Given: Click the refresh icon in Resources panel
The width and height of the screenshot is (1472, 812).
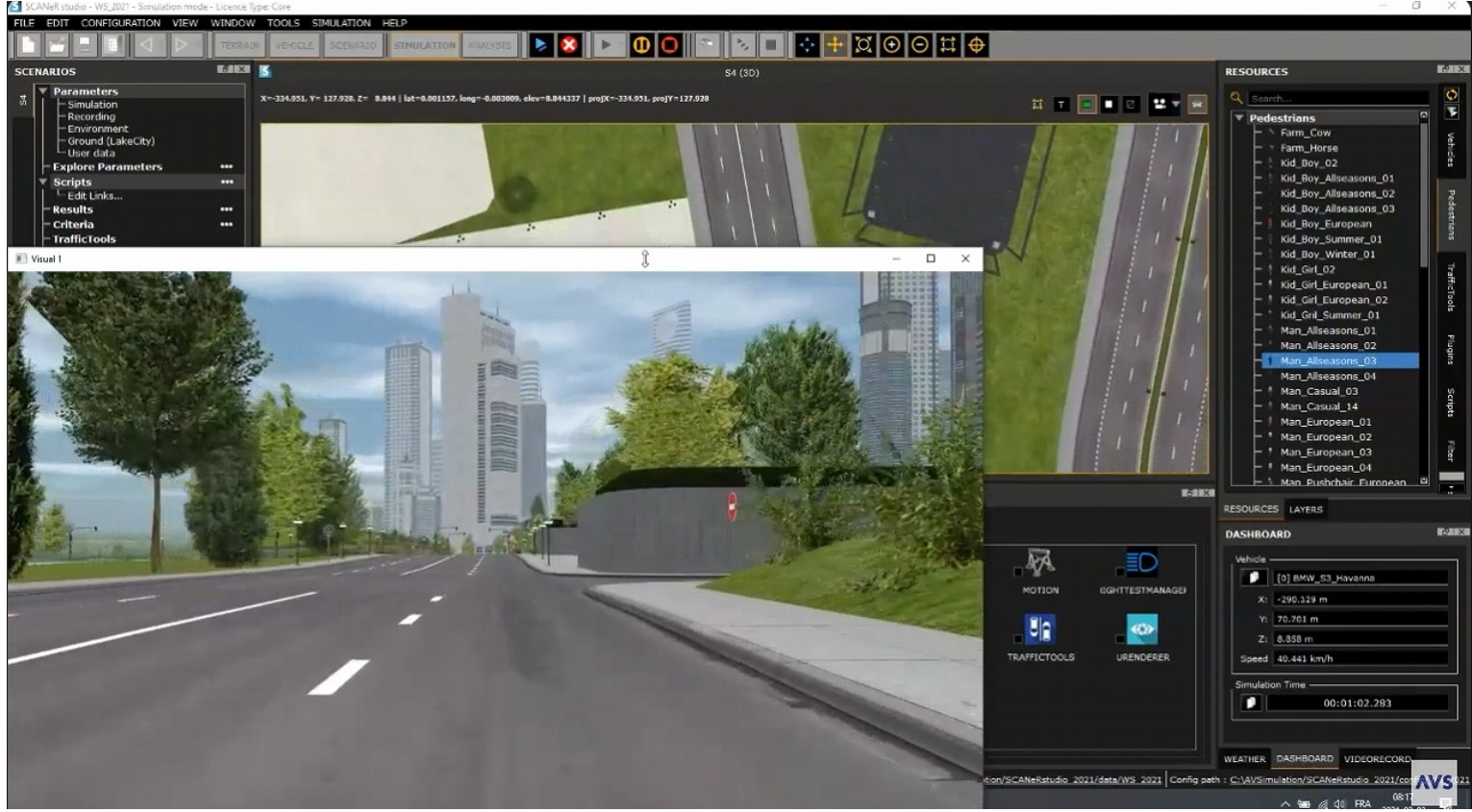Looking at the screenshot, I should coord(1451,94).
